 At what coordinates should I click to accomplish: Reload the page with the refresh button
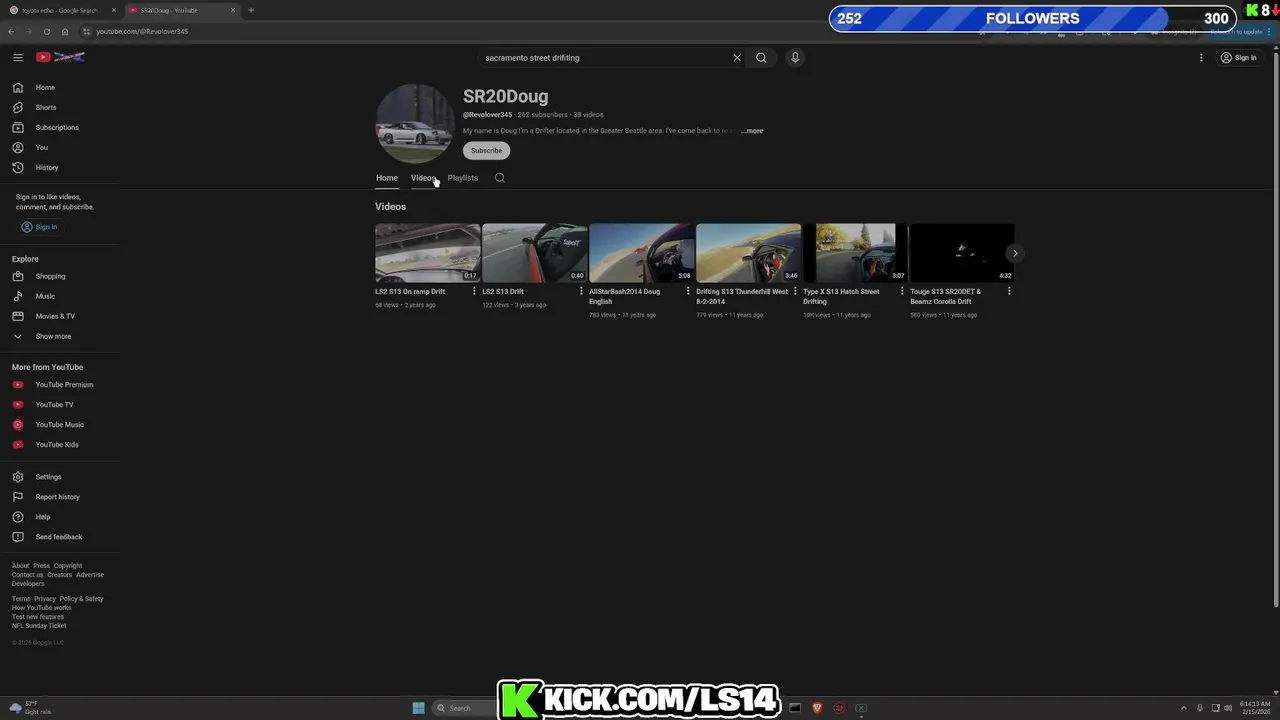coord(46,31)
